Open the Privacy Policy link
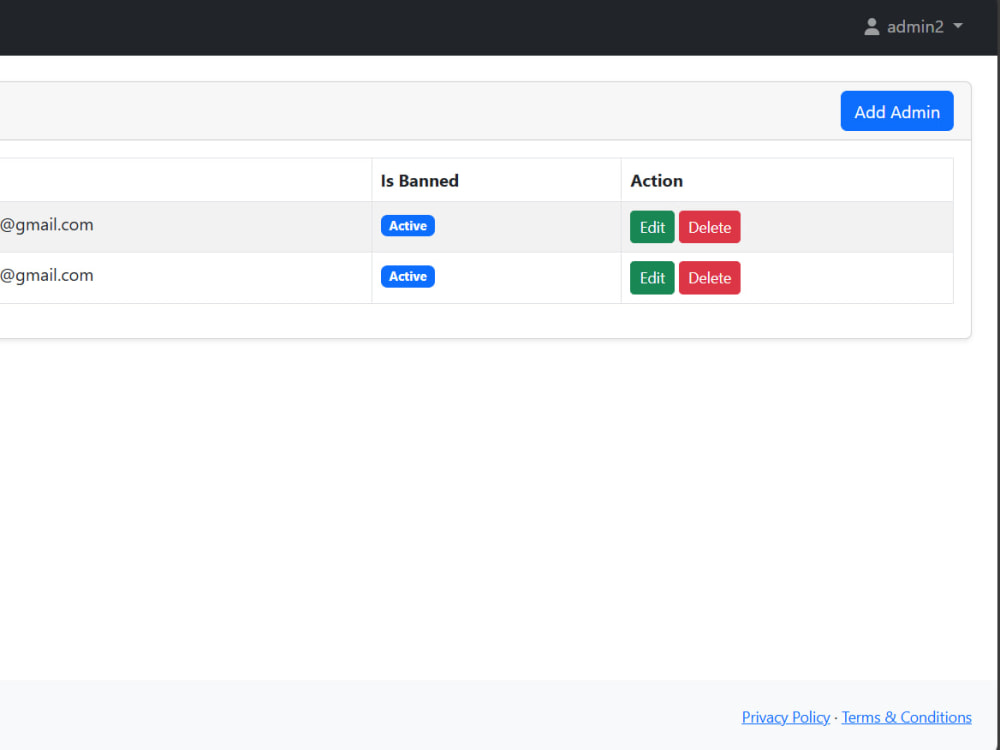The height and width of the screenshot is (750, 1000). (786, 717)
